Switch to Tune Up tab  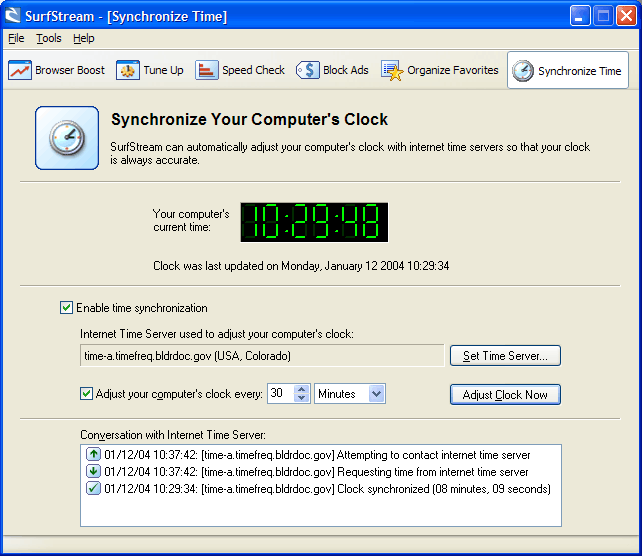(150, 70)
